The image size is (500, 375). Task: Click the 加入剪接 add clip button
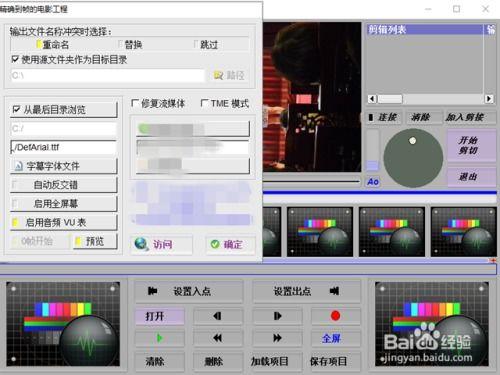click(x=470, y=117)
